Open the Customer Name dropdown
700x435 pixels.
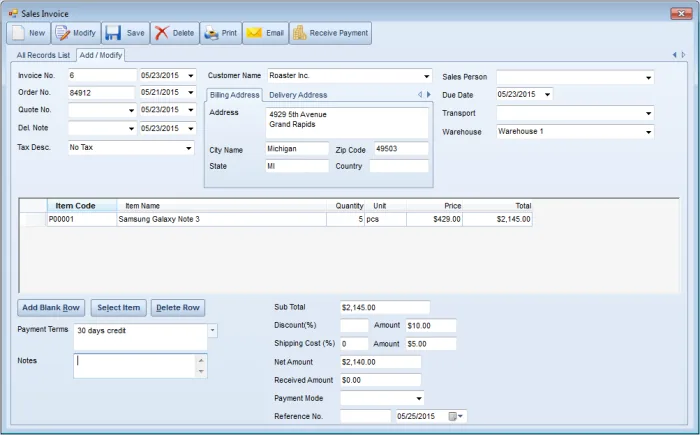(x=427, y=76)
